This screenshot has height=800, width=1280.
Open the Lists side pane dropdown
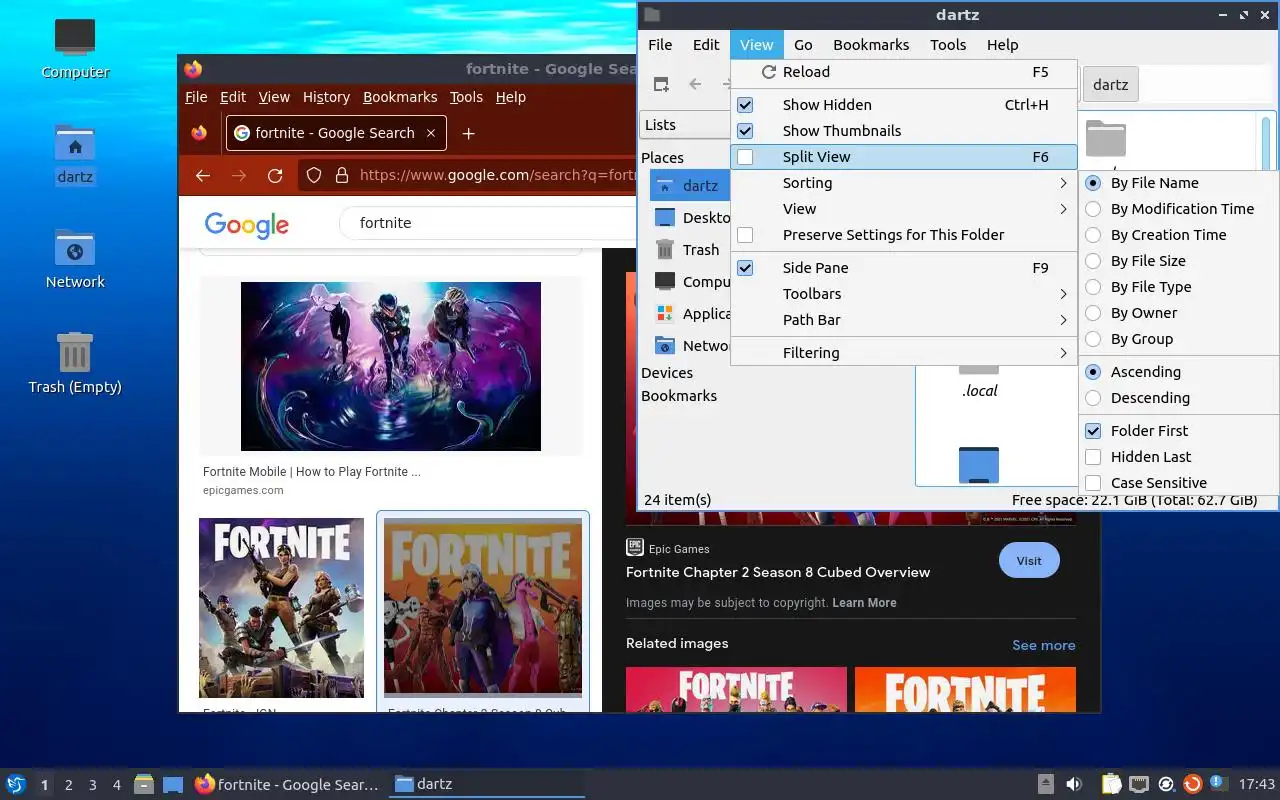(686, 125)
